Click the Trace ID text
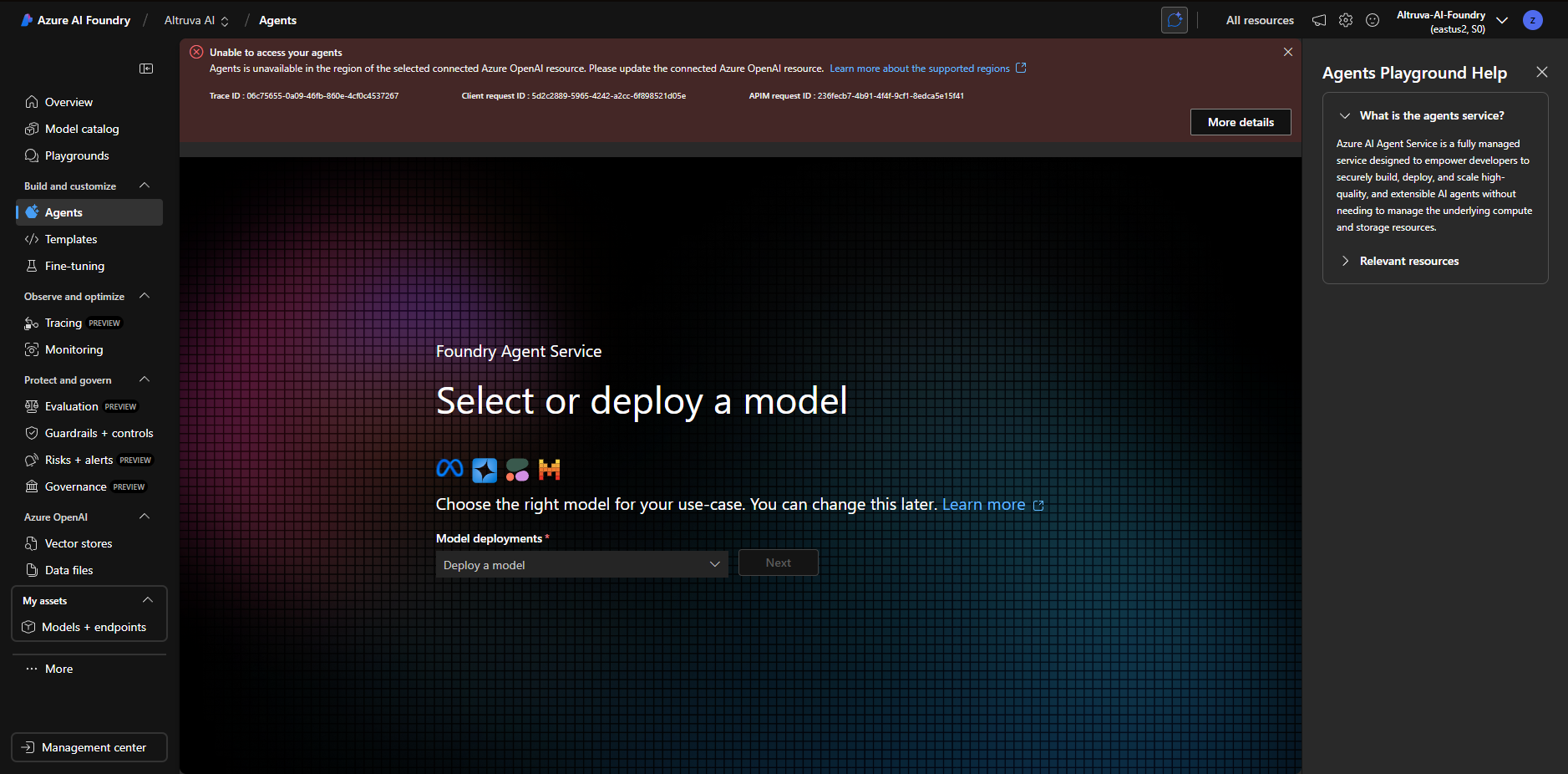This screenshot has width=1568, height=774. pyautogui.click(x=304, y=96)
